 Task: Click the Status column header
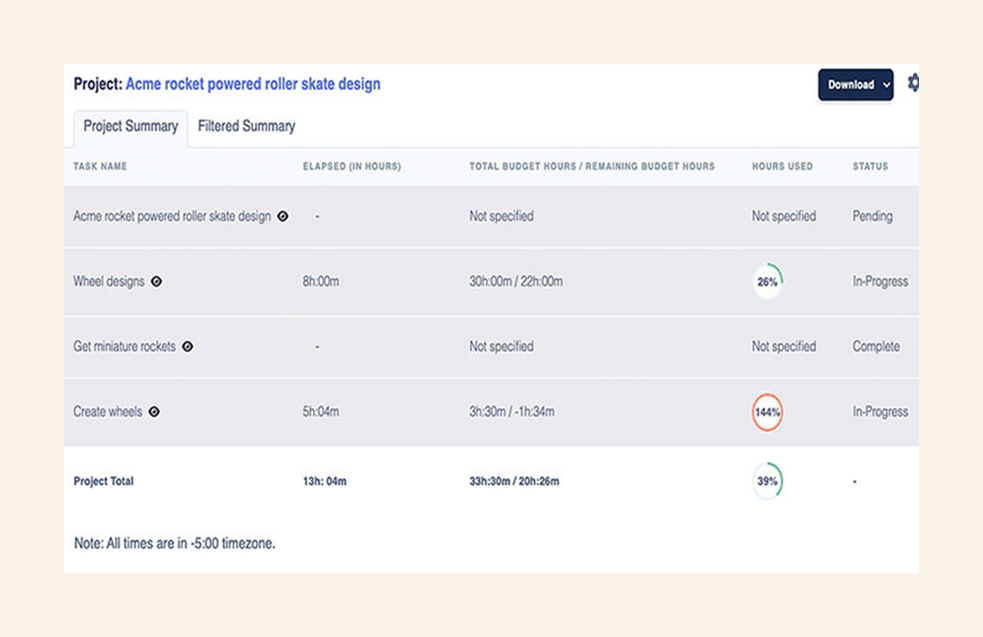click(870, 166)
